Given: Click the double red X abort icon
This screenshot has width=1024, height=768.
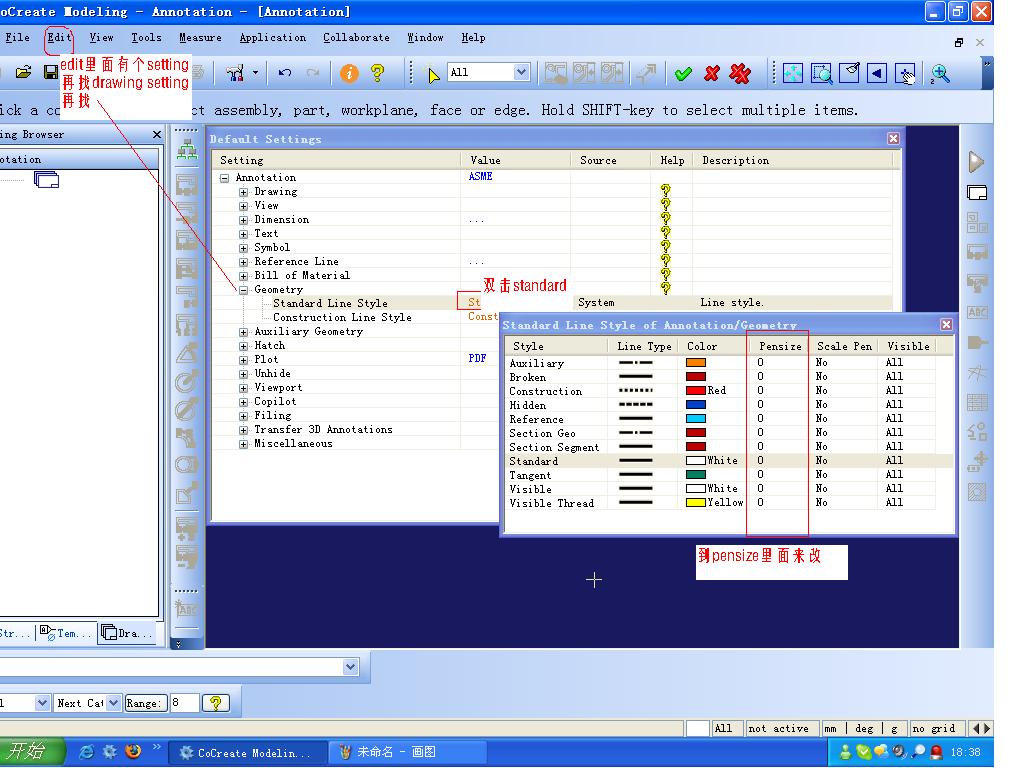Looking at the screenshot, I should click(740, 73).
